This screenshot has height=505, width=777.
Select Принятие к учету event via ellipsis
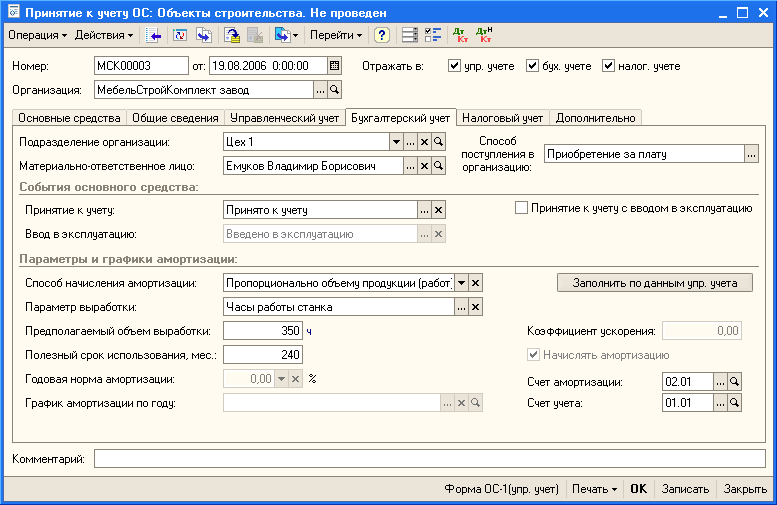[424, 210]
